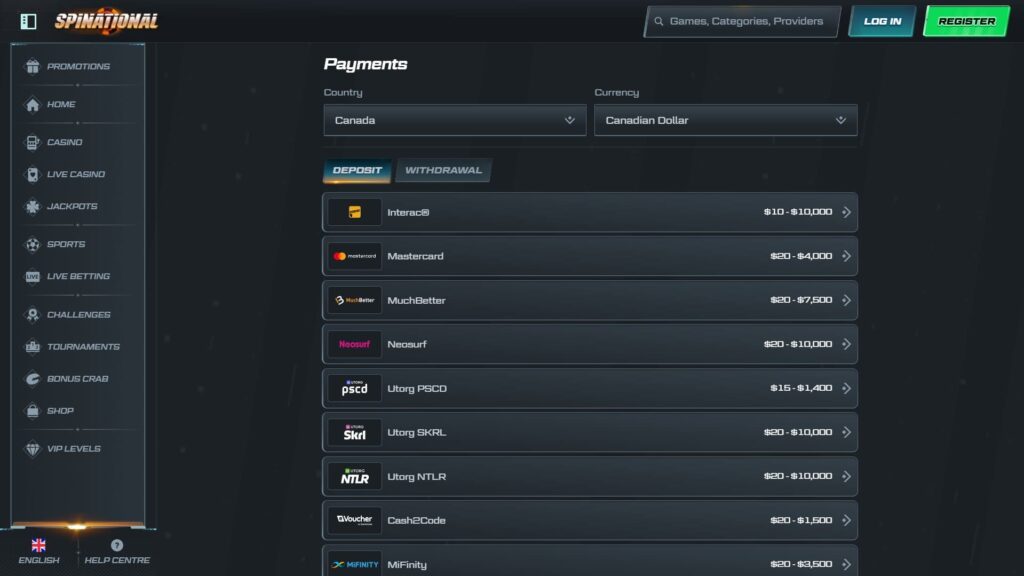
Task: Click the Register button
Action: (966, 20)
